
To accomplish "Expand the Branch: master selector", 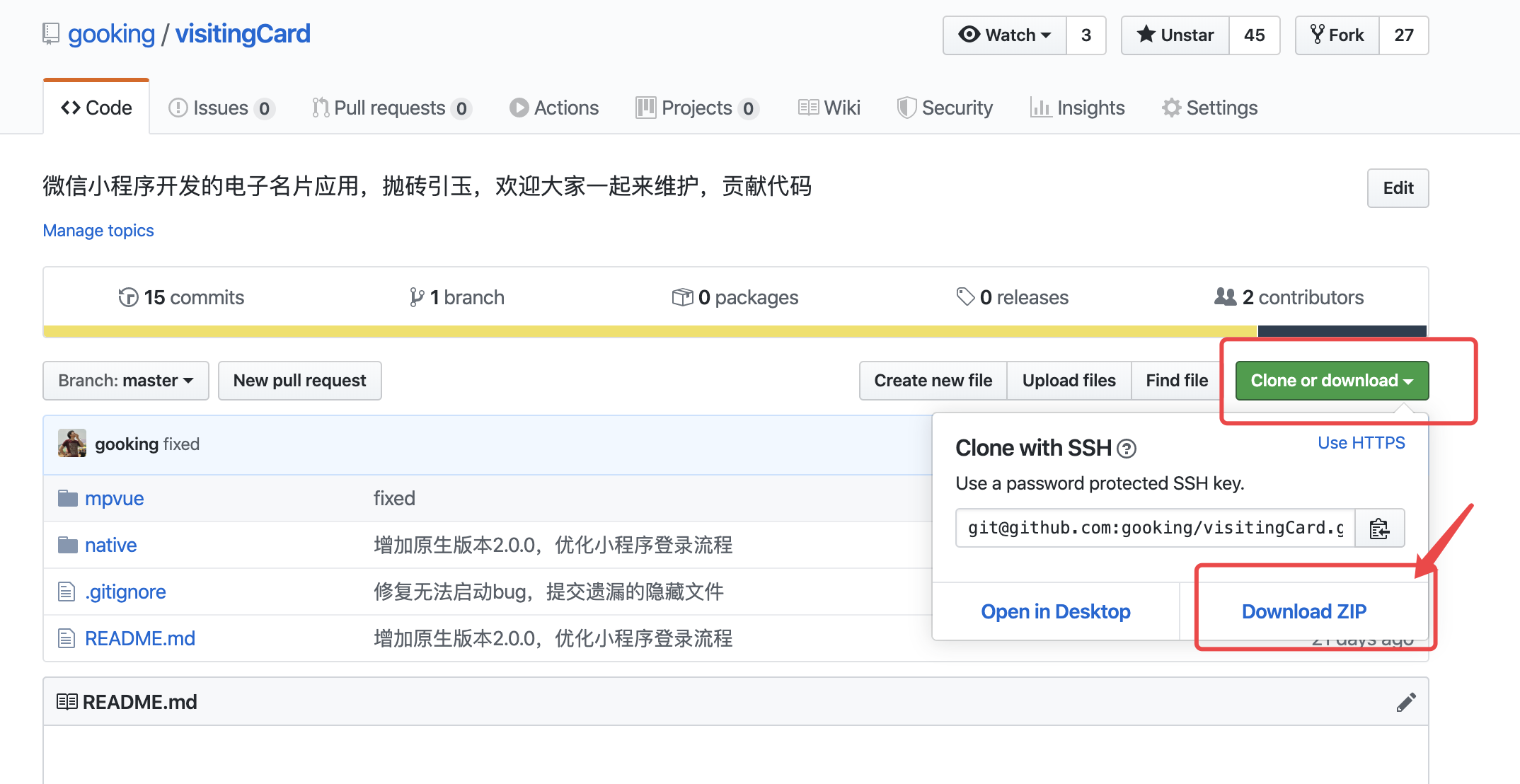I will (x=126, y=381).
